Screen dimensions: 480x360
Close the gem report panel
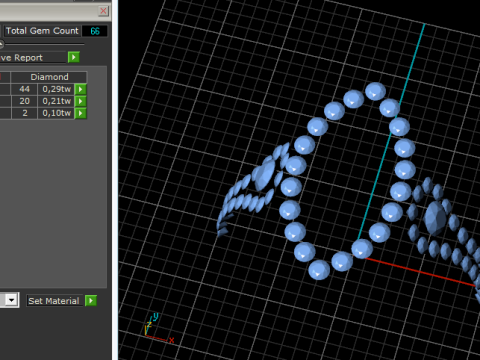[103, 11]
